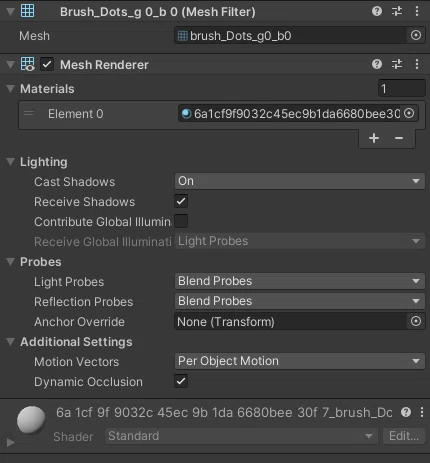Open Motion Vectors dropdown
Image resolution: width=430 pixels, height=463 pixels.
[300, 361]
